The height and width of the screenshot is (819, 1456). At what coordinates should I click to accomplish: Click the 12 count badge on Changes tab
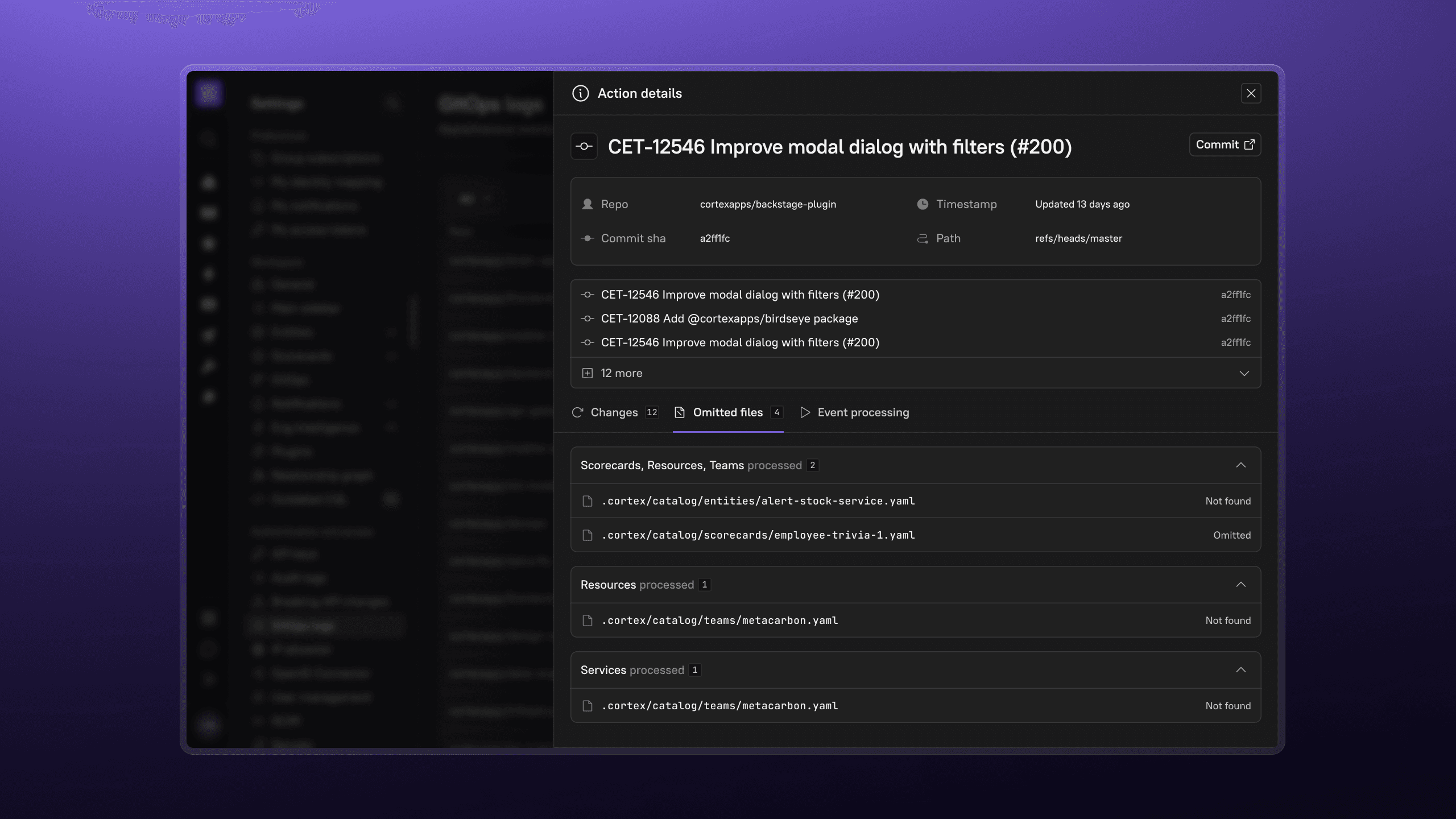652,412
